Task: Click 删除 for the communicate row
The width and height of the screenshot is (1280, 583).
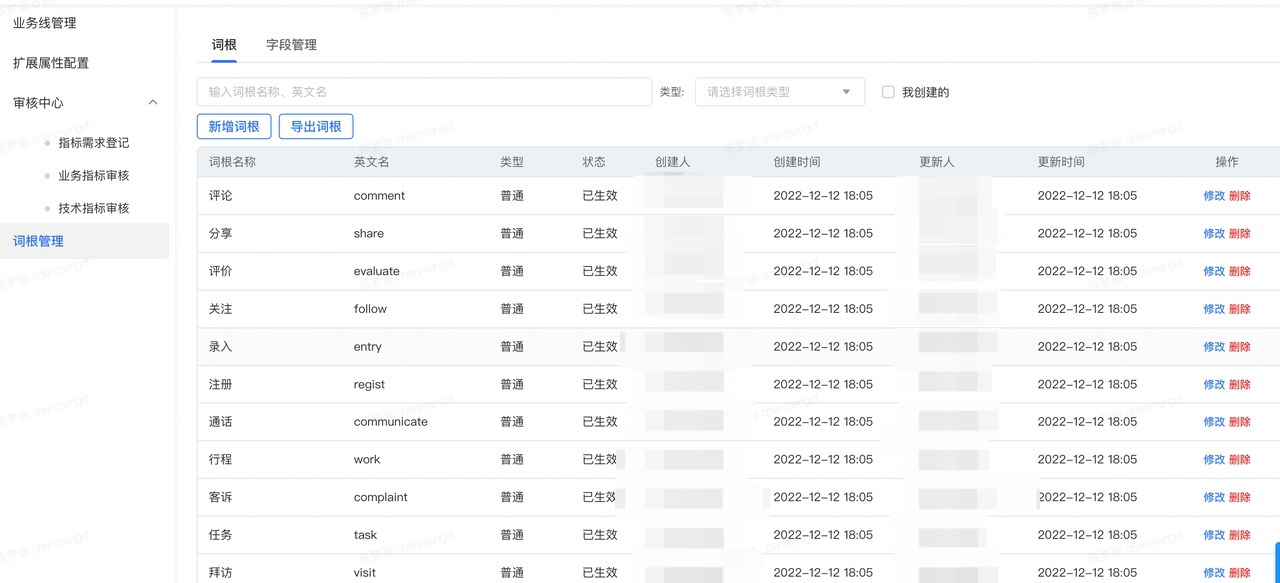Action: coord(1240,422)
